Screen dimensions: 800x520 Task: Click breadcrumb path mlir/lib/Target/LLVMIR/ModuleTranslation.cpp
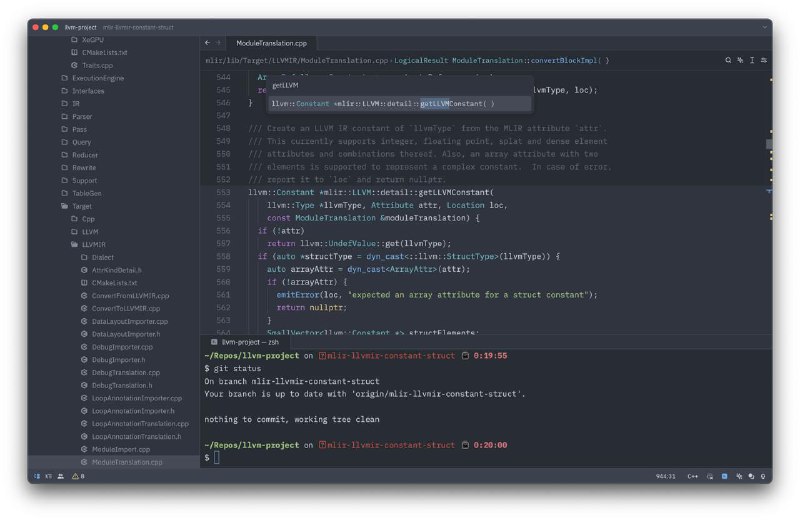[296, 60]
